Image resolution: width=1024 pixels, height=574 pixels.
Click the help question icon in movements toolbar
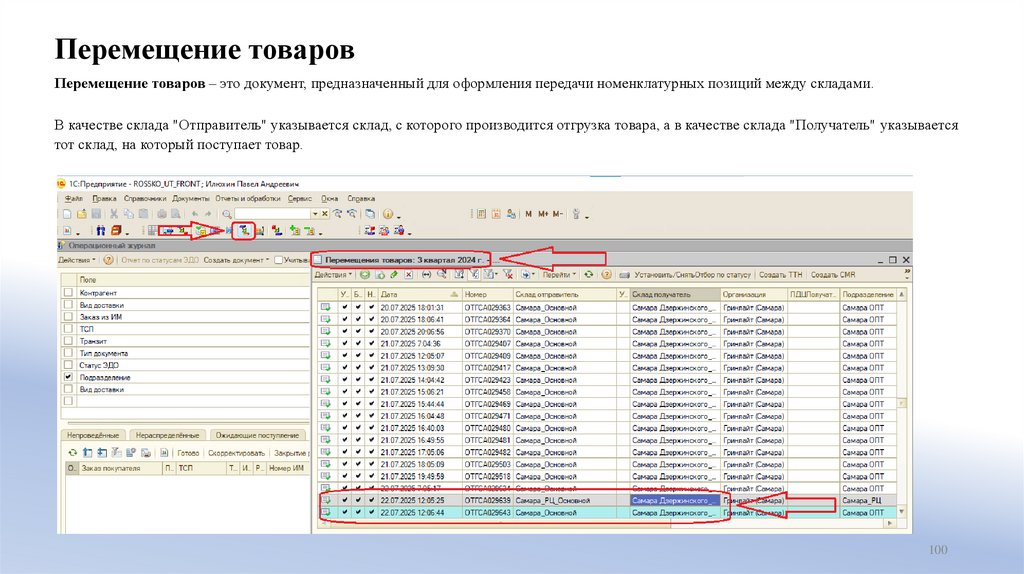point(606,275)
